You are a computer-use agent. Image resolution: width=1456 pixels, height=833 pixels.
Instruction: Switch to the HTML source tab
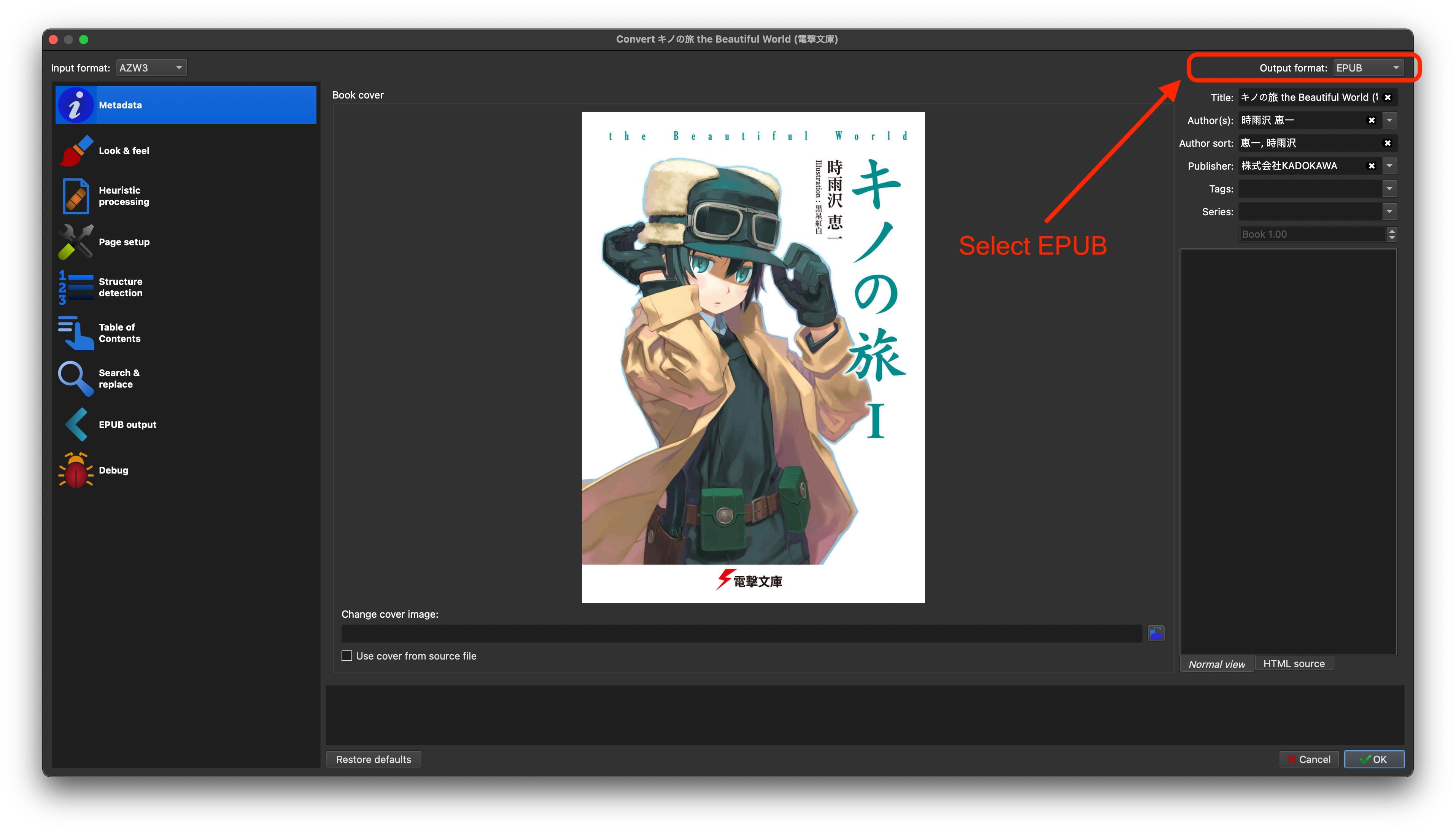coord(1294,664)
